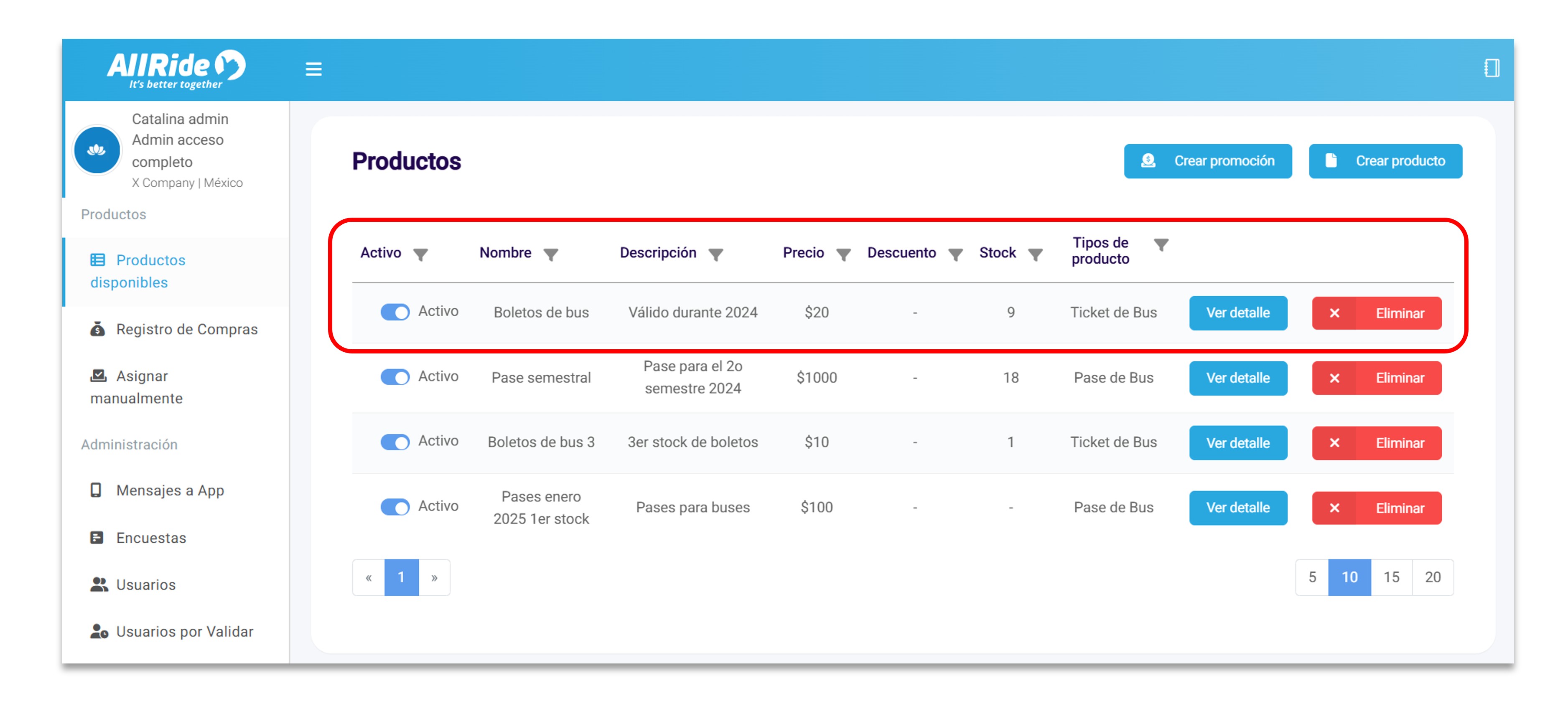
Task: Click the Usuarios people icon
Action: [x=99, y=584]
